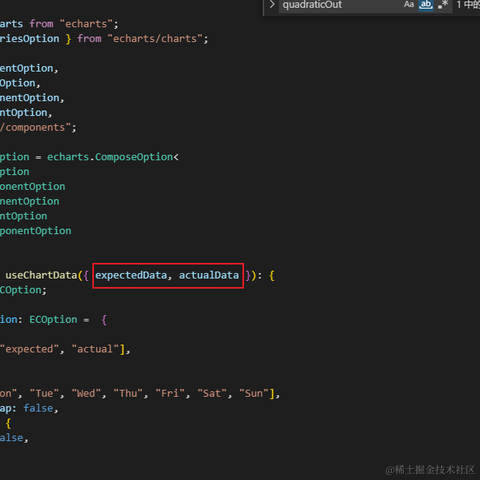Click the "Tue" axis label string

(44, 393)
